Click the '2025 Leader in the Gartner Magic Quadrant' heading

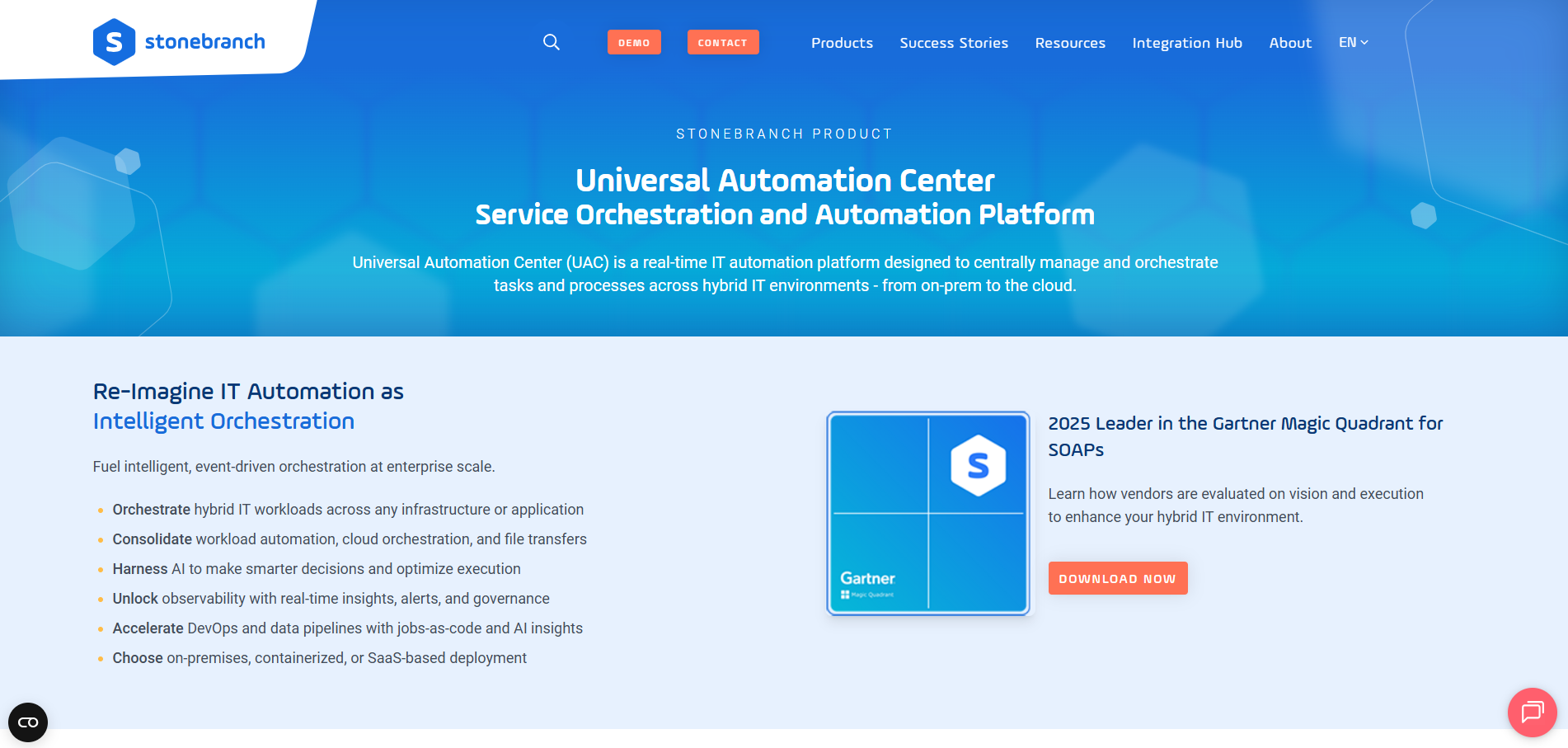coord(1246,436)
